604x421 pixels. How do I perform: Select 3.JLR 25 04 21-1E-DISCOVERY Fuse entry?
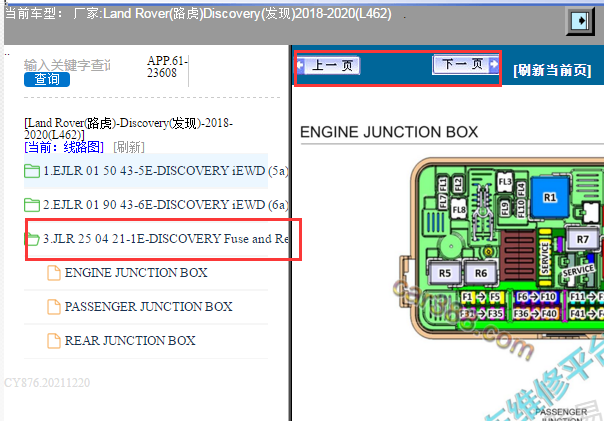(166, 239)
